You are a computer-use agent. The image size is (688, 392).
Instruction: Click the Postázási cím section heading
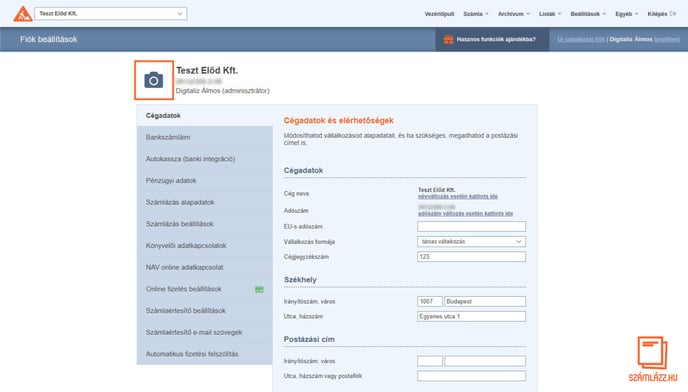[x=309, y=339]
